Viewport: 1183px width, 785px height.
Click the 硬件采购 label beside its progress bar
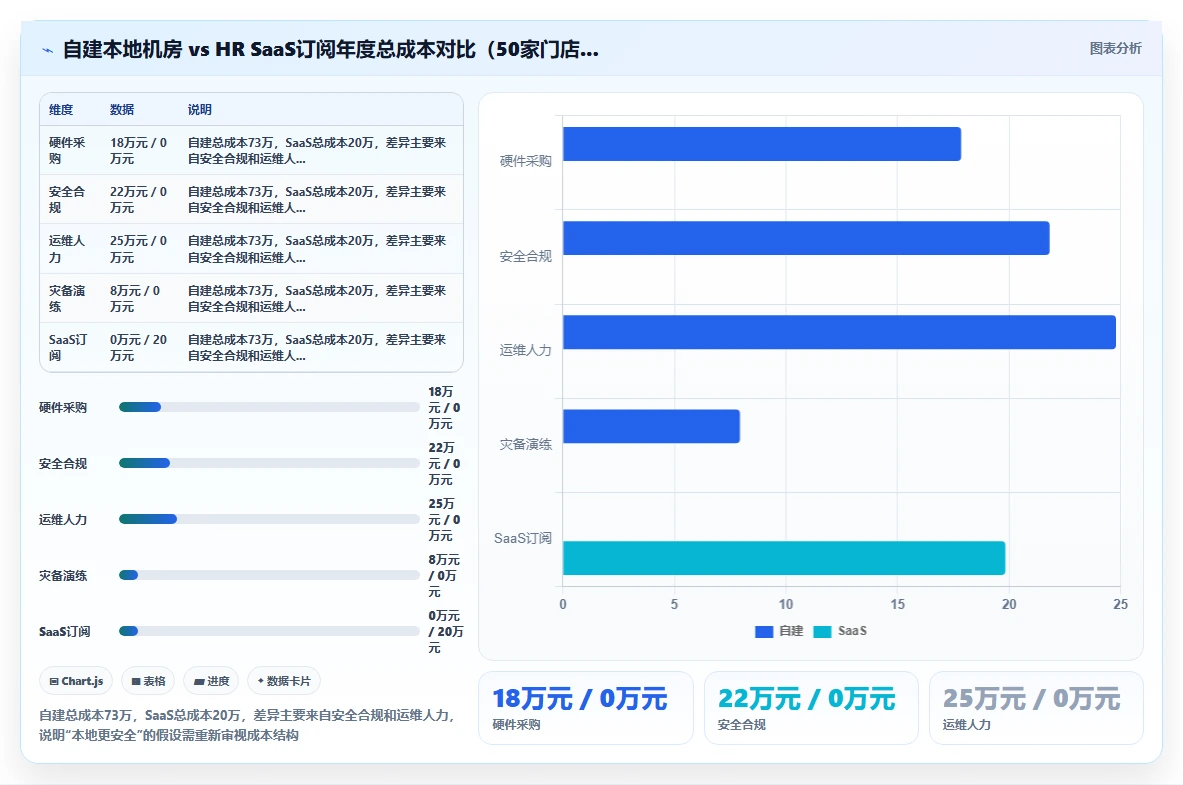tap(63, 408)
